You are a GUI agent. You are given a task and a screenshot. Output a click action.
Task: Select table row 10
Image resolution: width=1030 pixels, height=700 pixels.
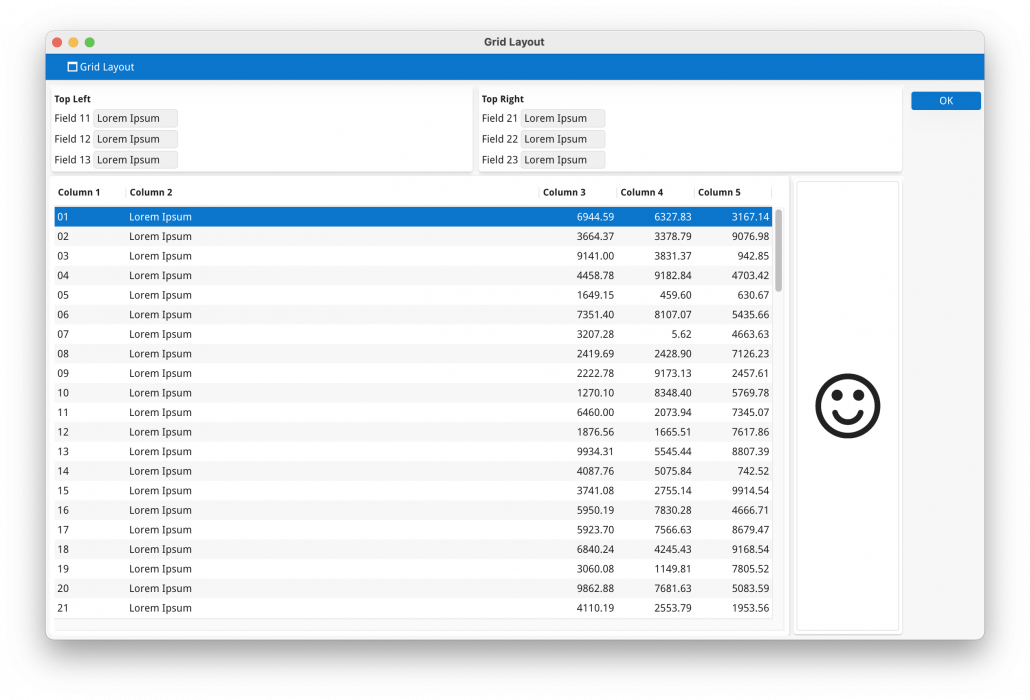(300, 393)
